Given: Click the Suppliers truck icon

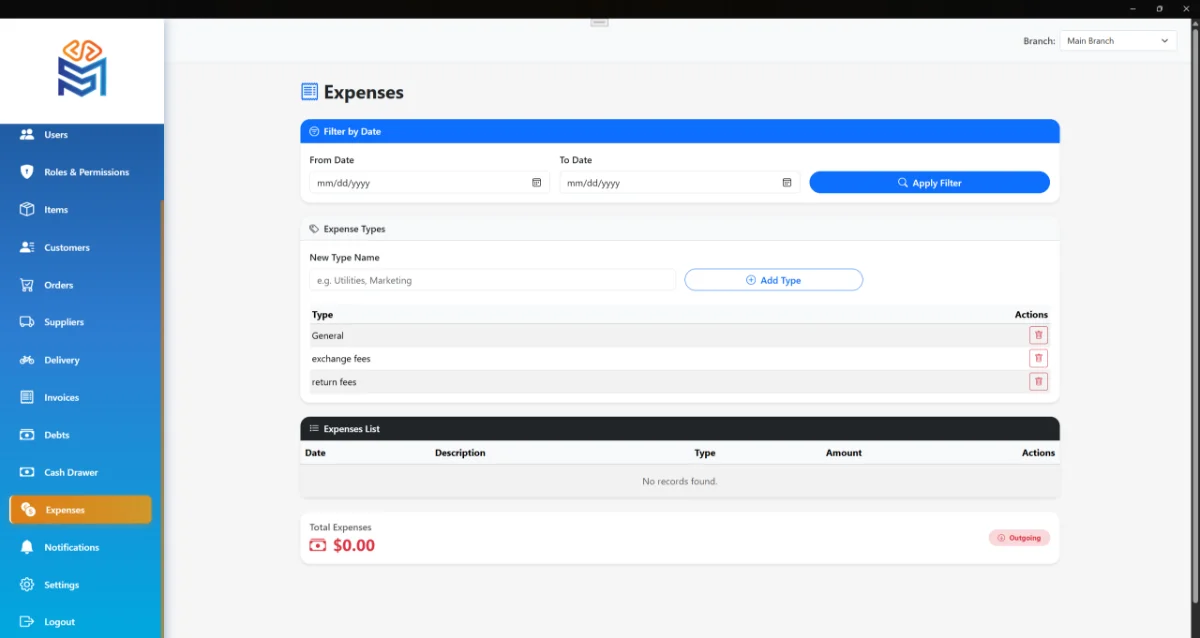Looking at the screenshot, I should [27, 322].
